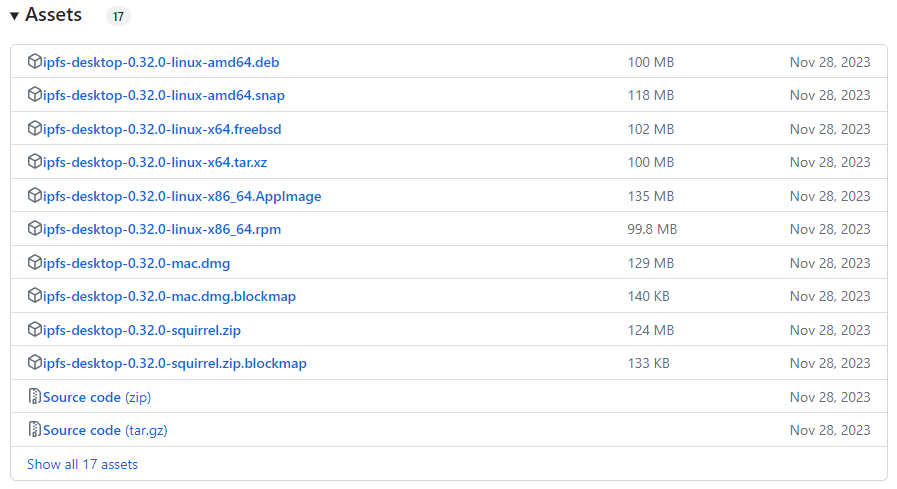Click package icon beside linux-amd64.snap
The height and width of the screenshot is (489, 897).
pos(34,94)
